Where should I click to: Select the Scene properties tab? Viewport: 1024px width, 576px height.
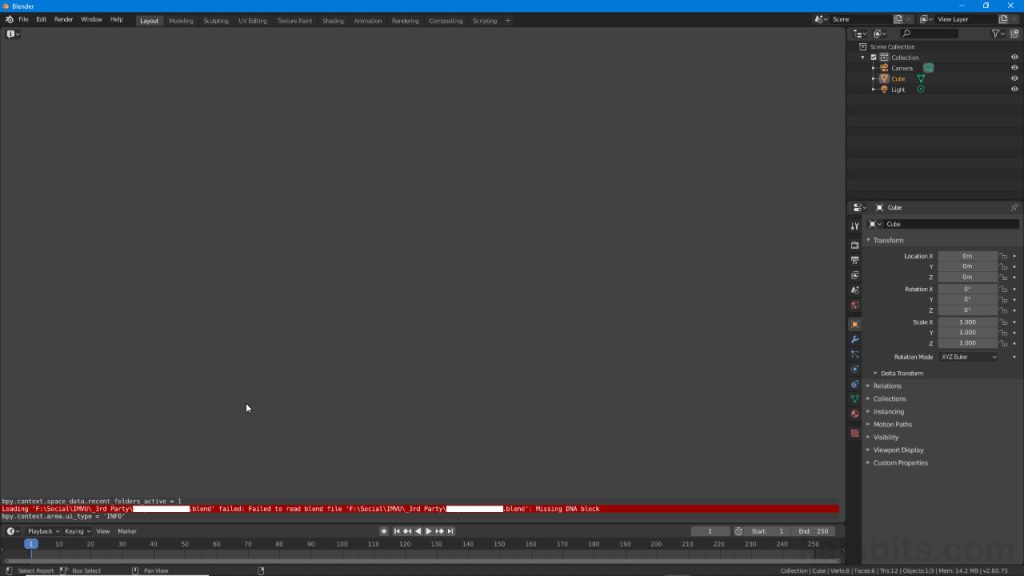855,288
